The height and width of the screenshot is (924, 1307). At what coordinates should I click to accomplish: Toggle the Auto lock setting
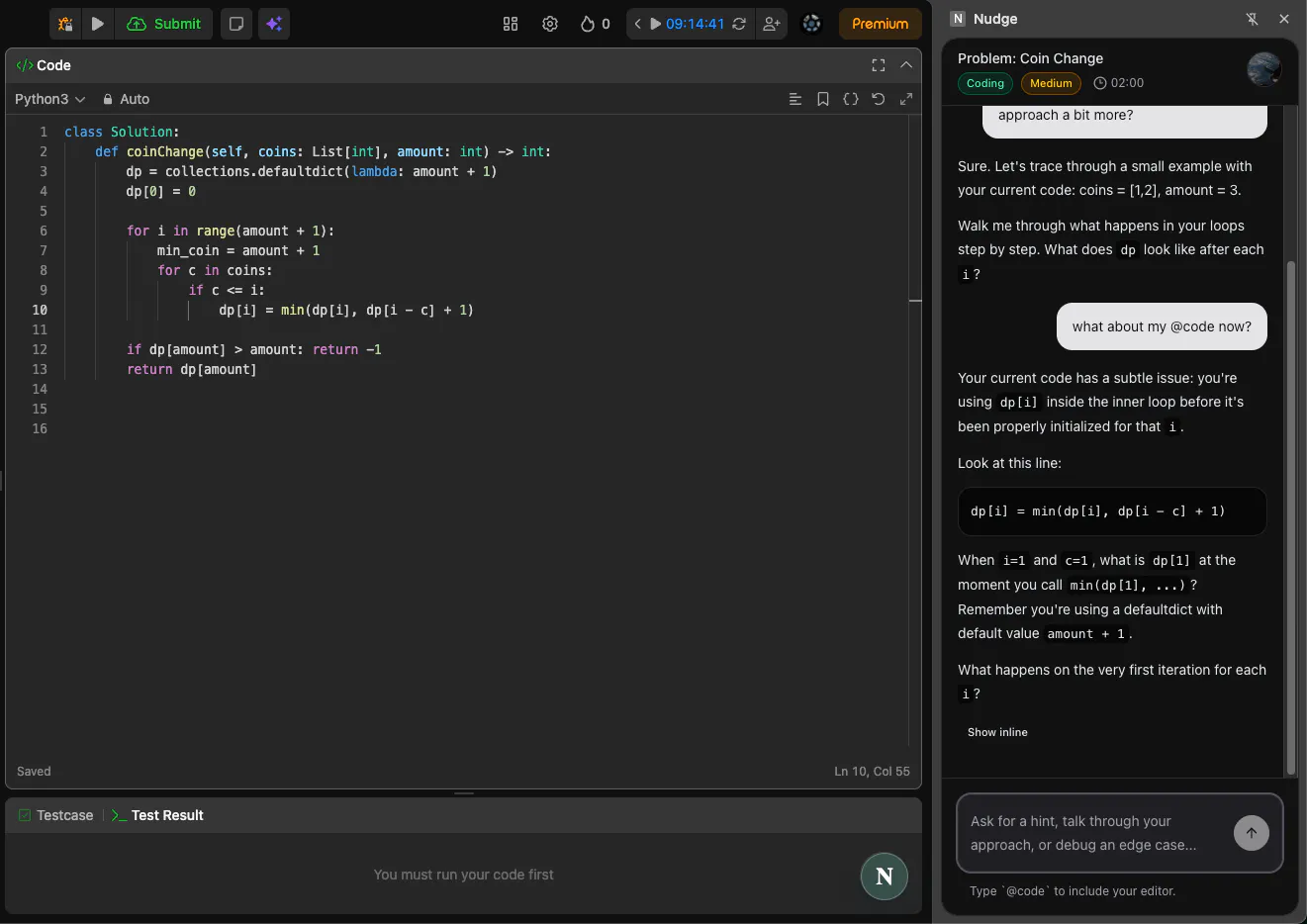tap(126, 99)
